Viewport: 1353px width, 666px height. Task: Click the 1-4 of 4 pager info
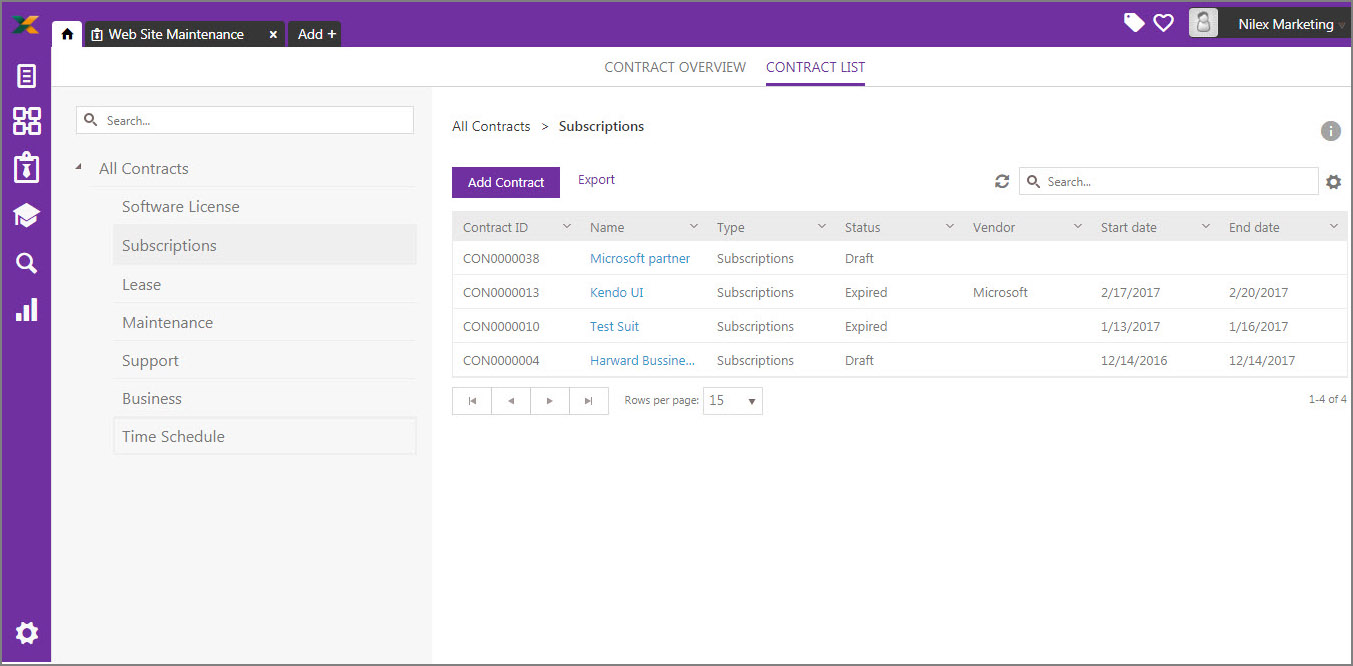1327,399
